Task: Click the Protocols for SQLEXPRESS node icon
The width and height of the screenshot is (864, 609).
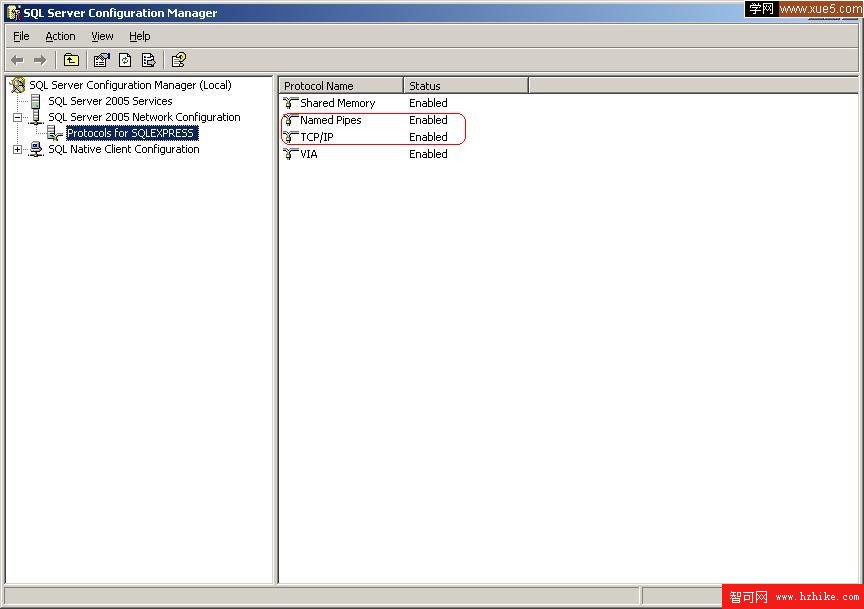Action: 55,133
